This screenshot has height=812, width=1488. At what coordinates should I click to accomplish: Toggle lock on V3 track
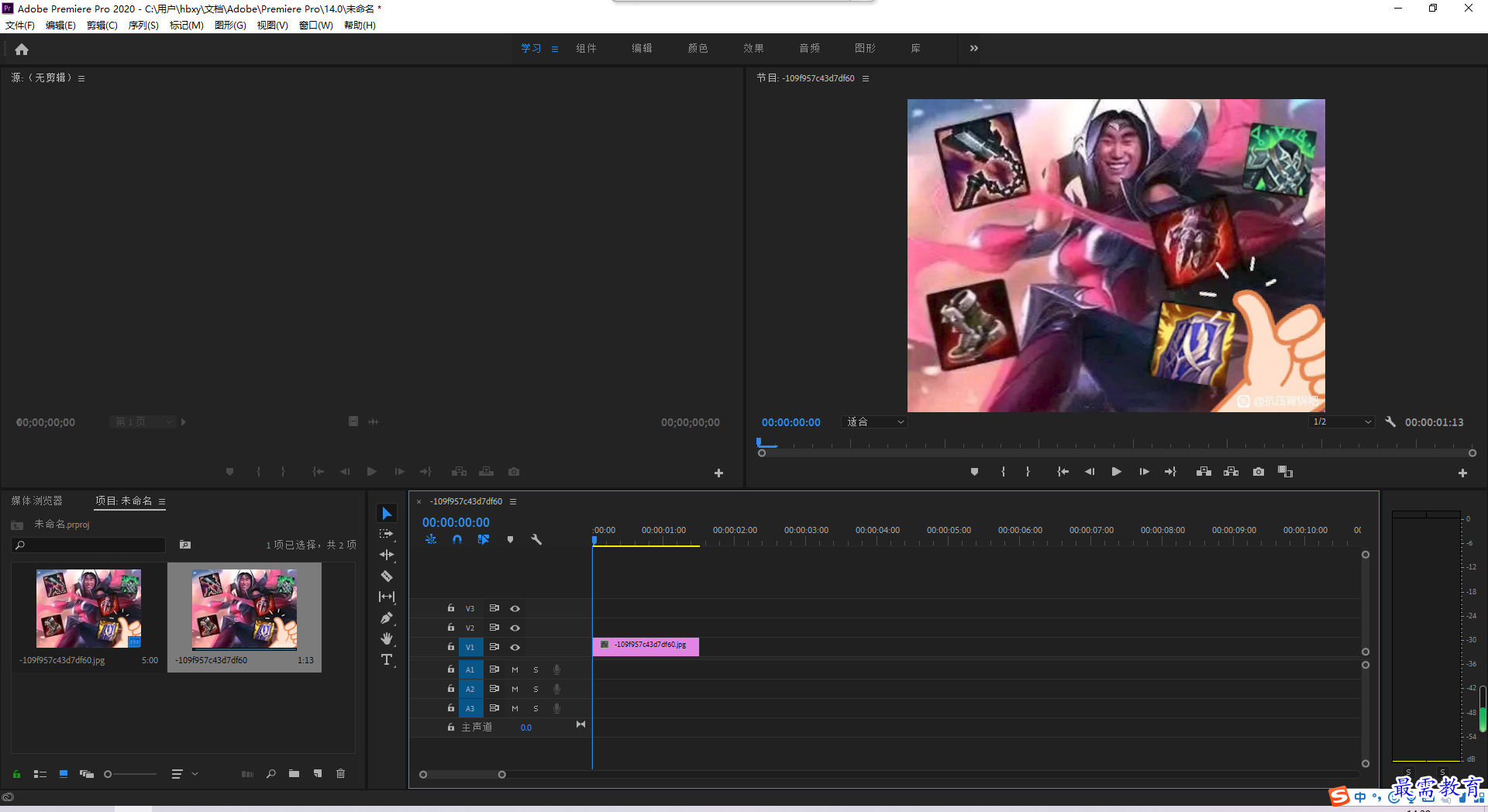[450, 608]
